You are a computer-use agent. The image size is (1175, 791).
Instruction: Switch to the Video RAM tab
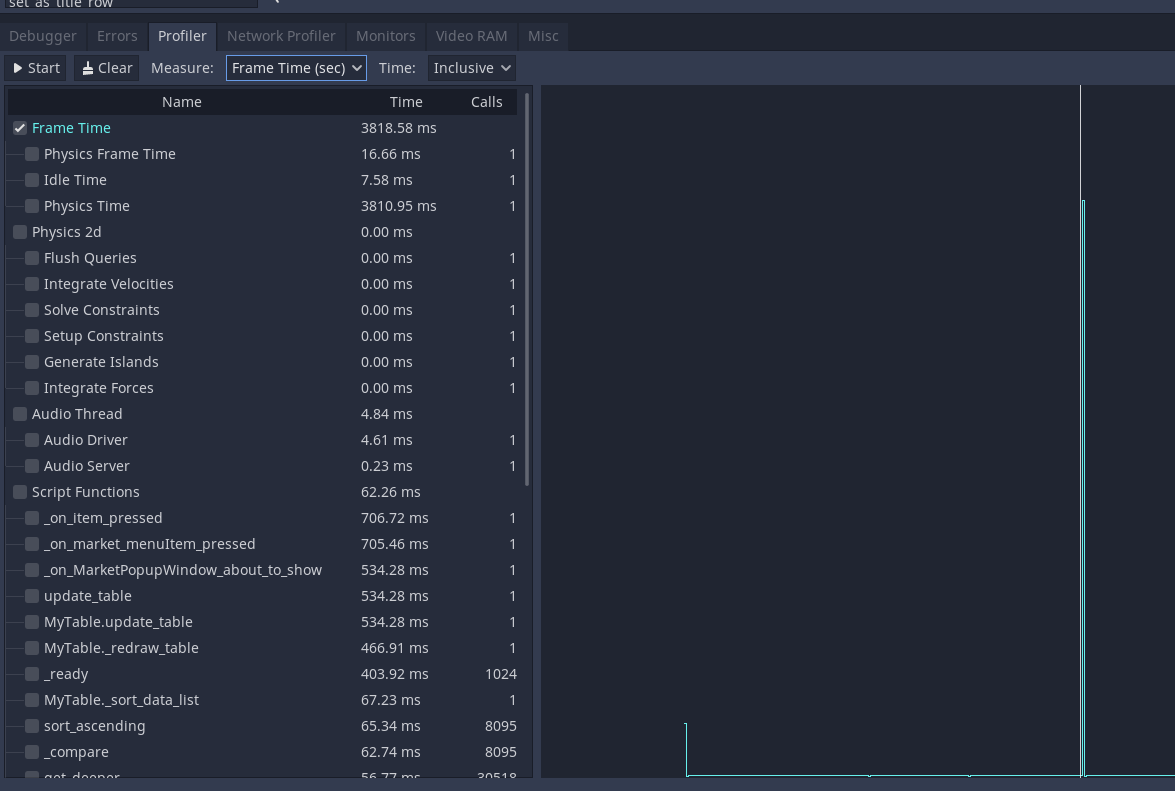click(x=471, y=36)
